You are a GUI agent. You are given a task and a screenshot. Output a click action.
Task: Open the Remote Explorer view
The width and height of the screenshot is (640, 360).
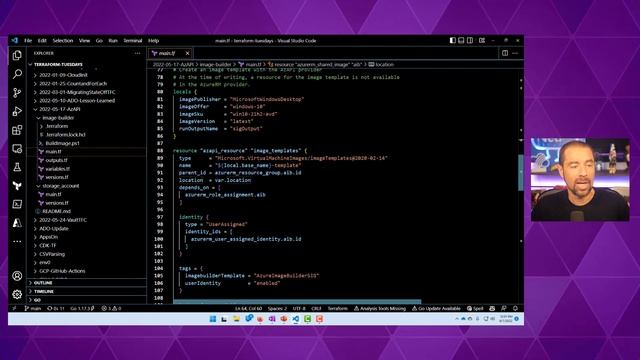(17, 149)
